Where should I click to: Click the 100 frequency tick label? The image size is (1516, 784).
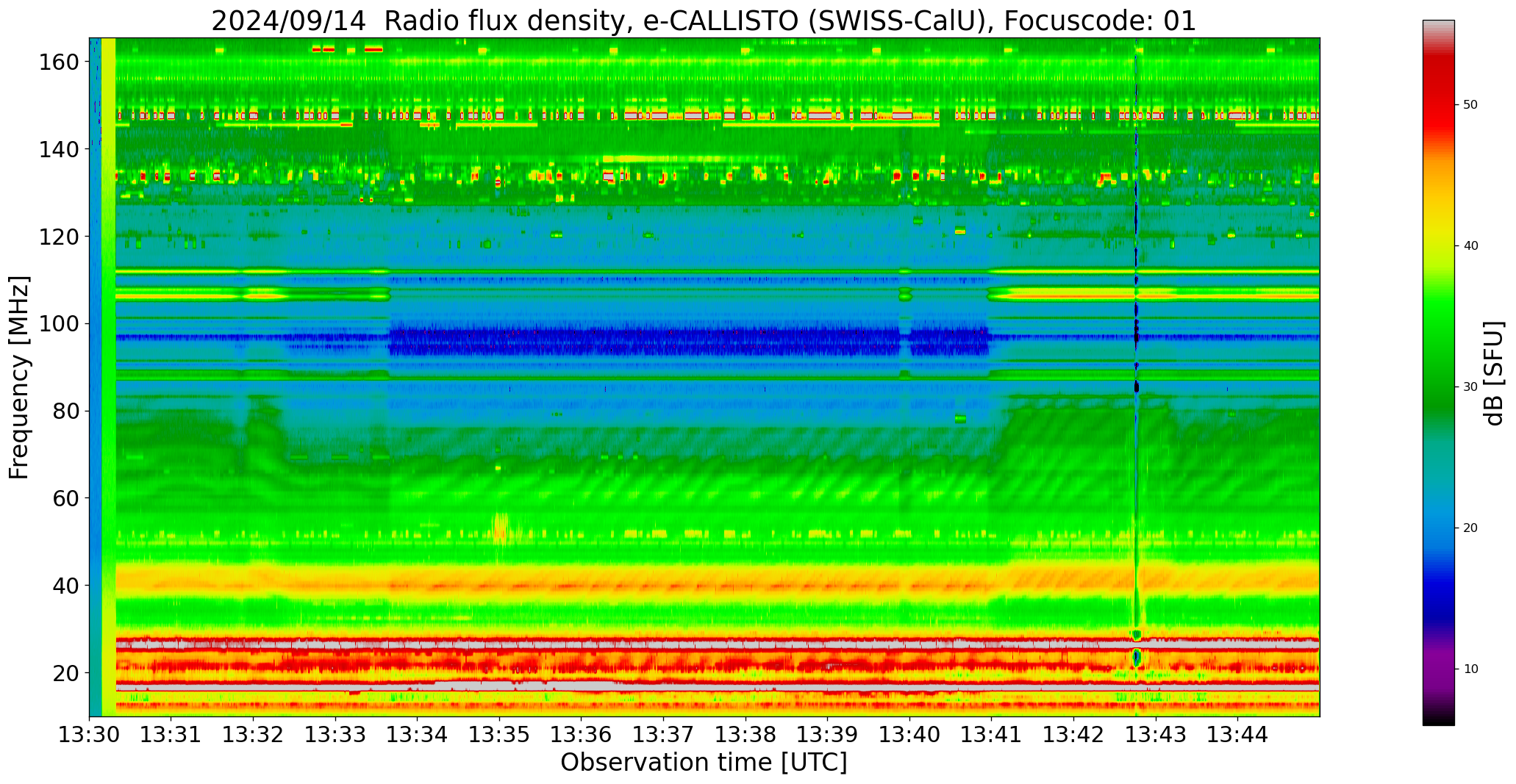click(x=58, y=324)
